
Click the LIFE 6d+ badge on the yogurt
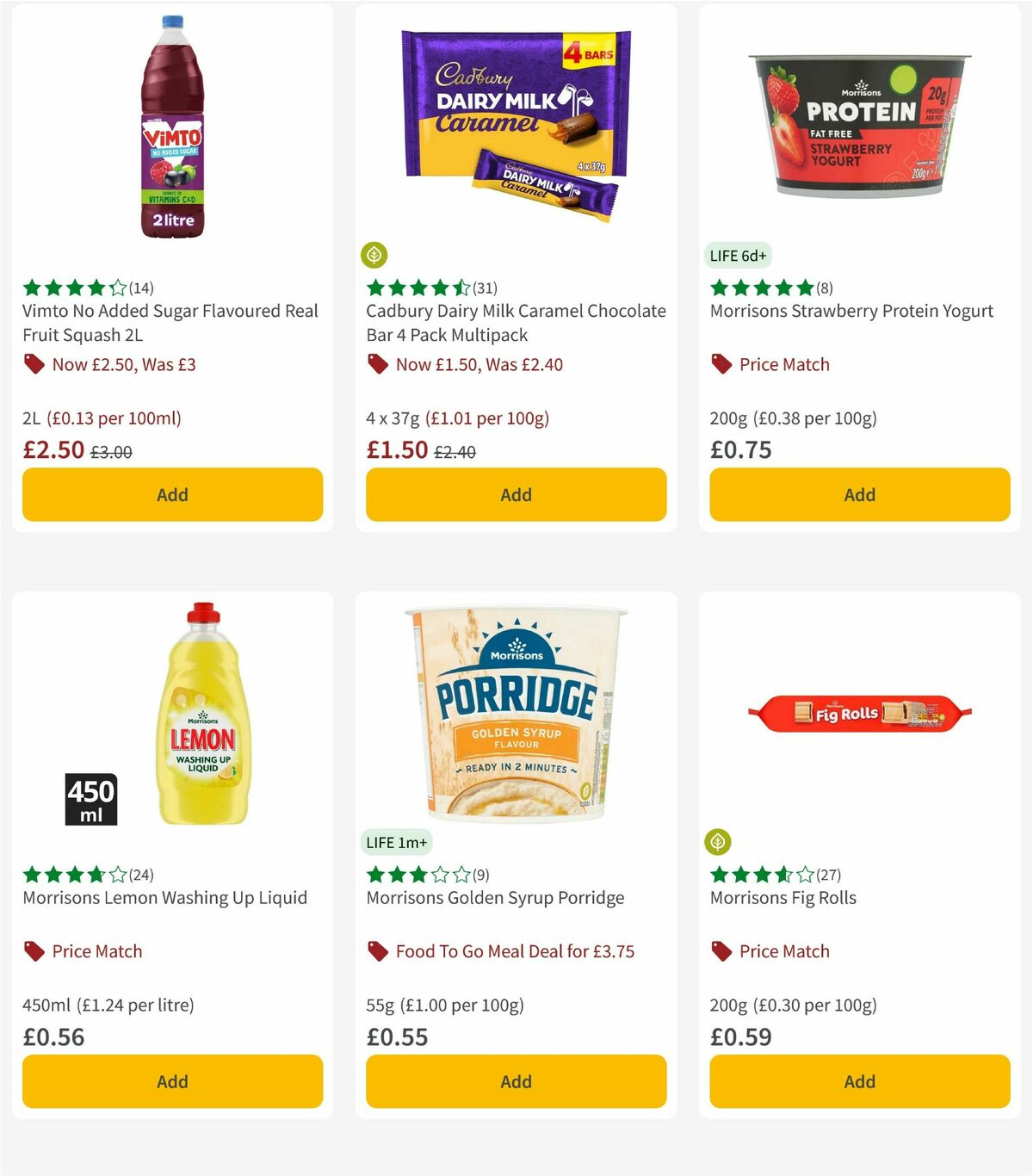[738, 255]
